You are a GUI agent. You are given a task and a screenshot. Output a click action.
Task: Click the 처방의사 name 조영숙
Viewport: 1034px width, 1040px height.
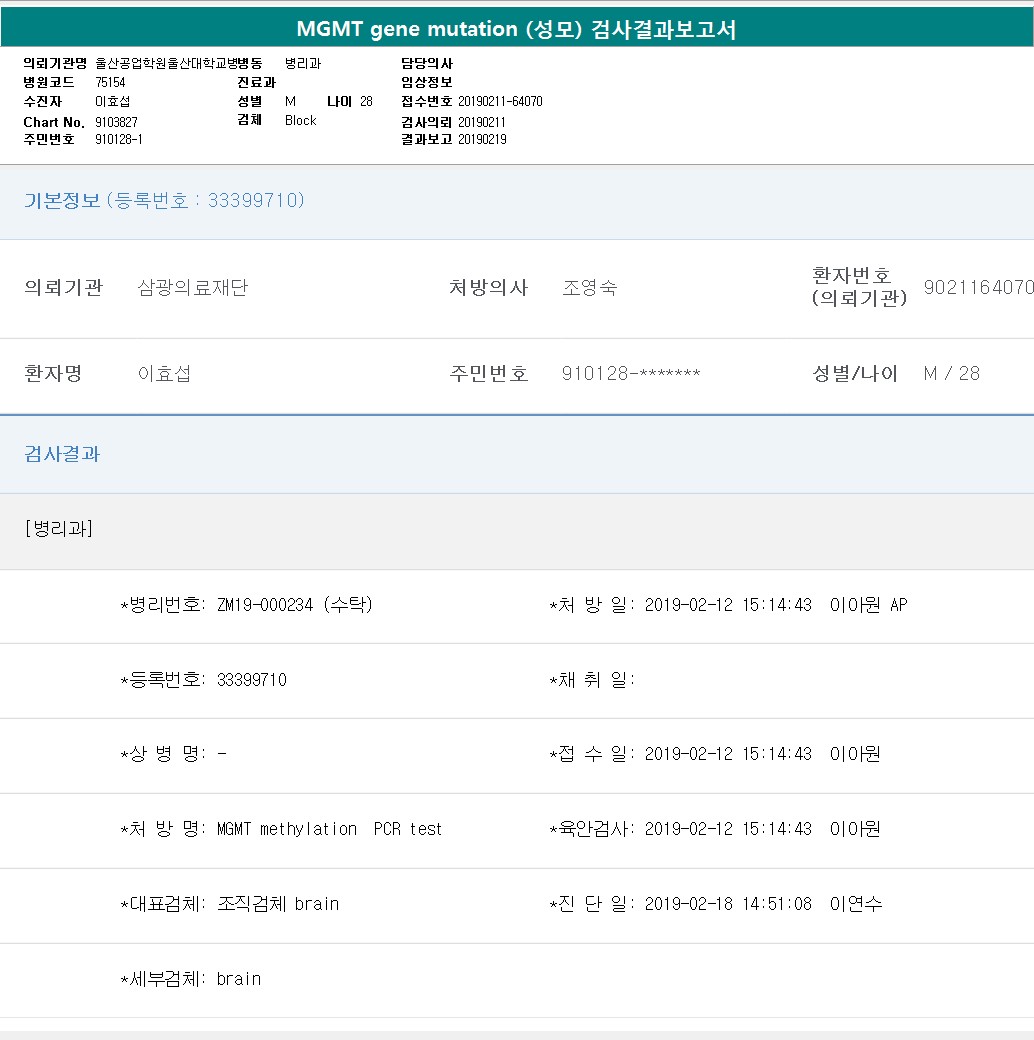point(589,288)
